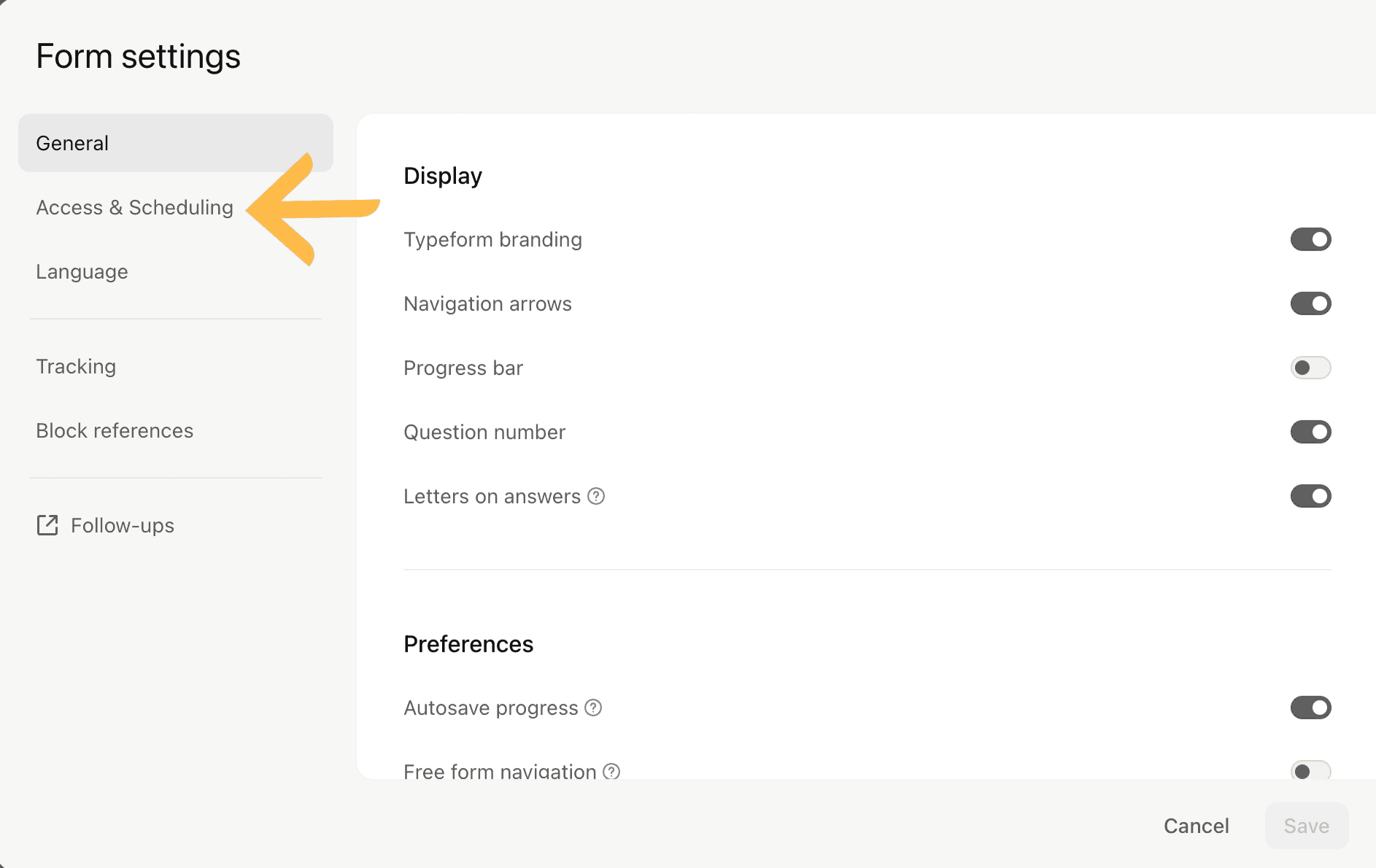
Task: Click the Follow-ups link
Action: click(122, 525)
